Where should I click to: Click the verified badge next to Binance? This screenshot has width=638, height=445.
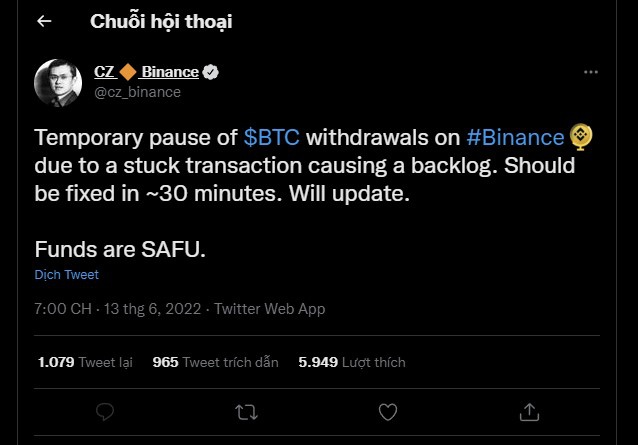click(x=211, y=72)
